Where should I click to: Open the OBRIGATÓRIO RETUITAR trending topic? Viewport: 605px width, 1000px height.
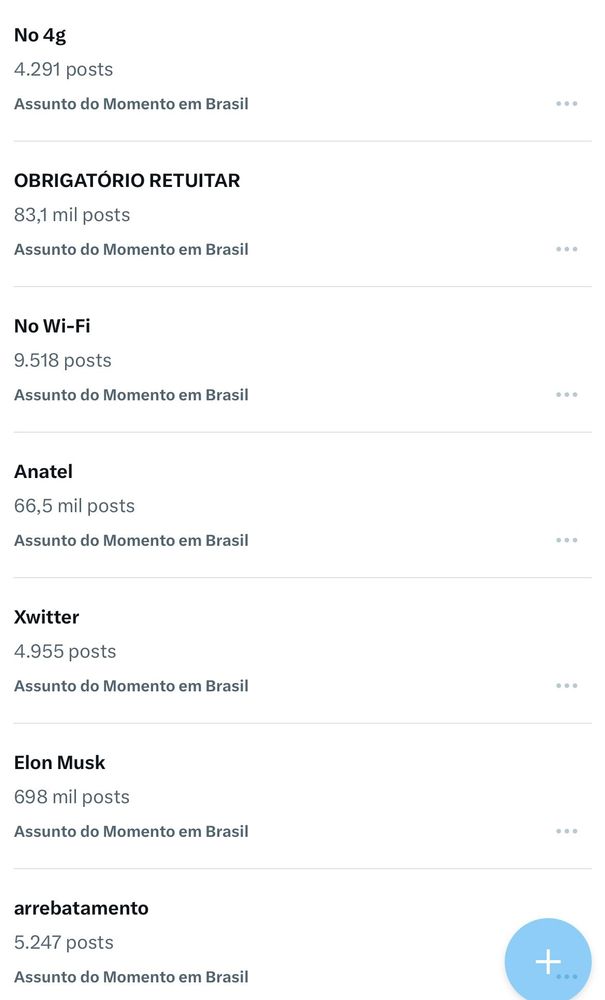(x=302, y=214)
